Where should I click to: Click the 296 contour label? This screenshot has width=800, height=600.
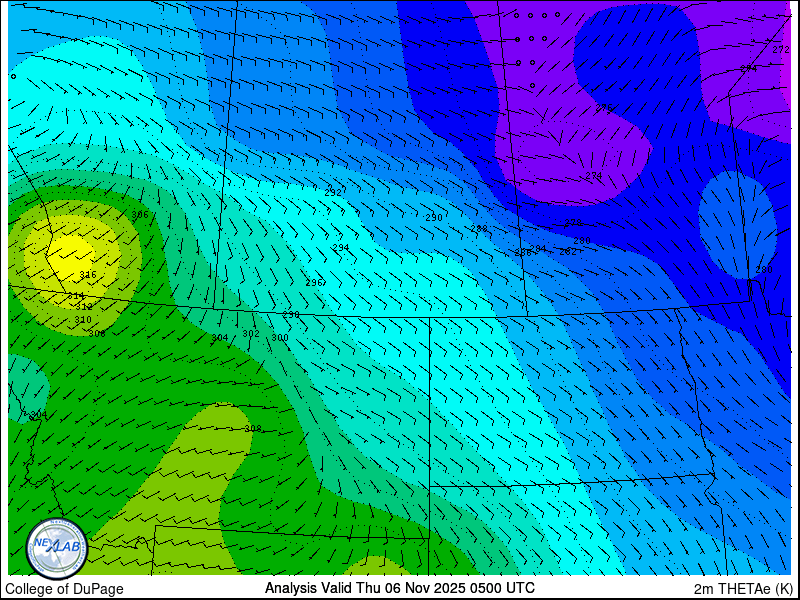[x=314, y=283]
